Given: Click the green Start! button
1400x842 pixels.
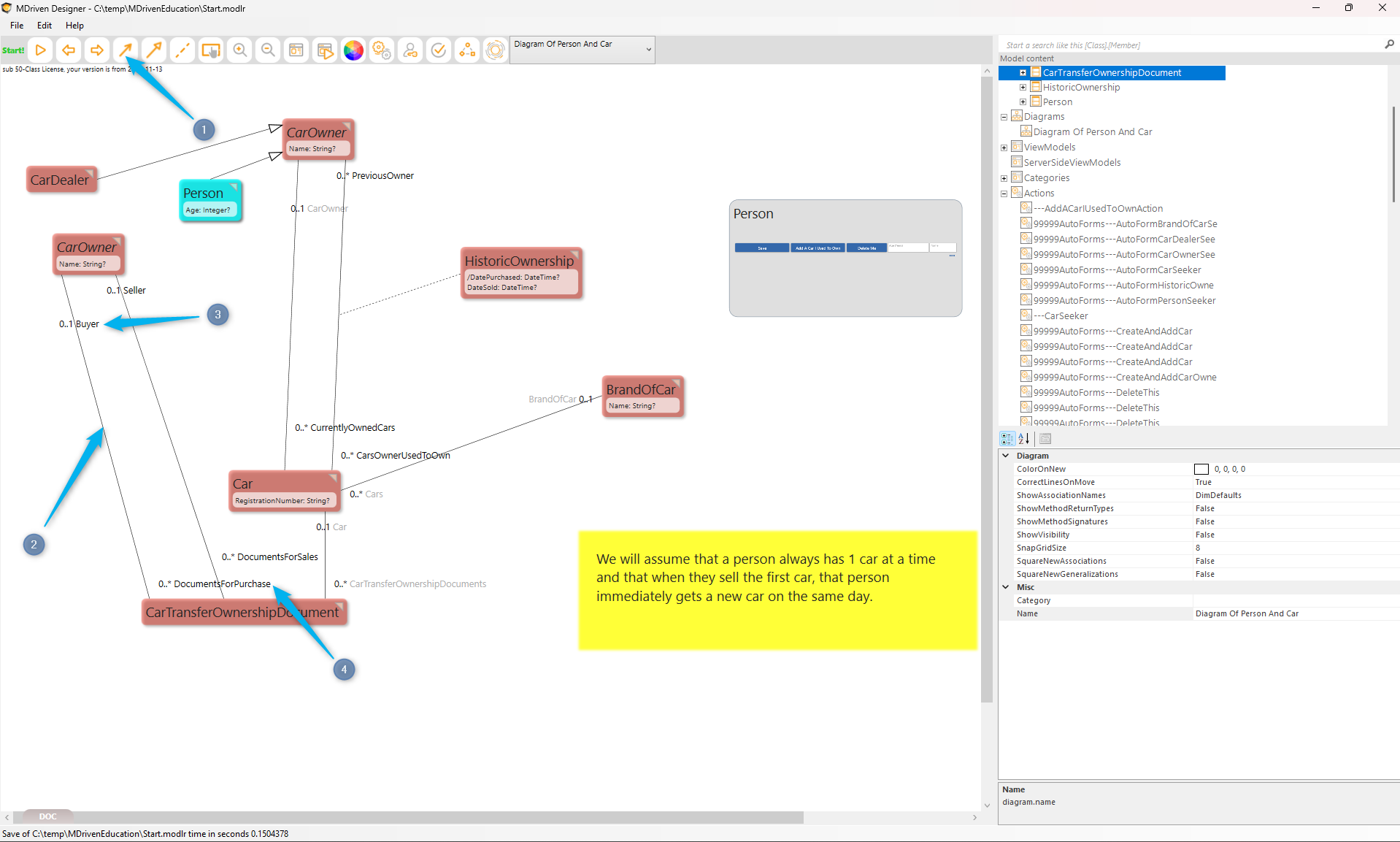Looking at the screenshot, I should click(13, 50).
